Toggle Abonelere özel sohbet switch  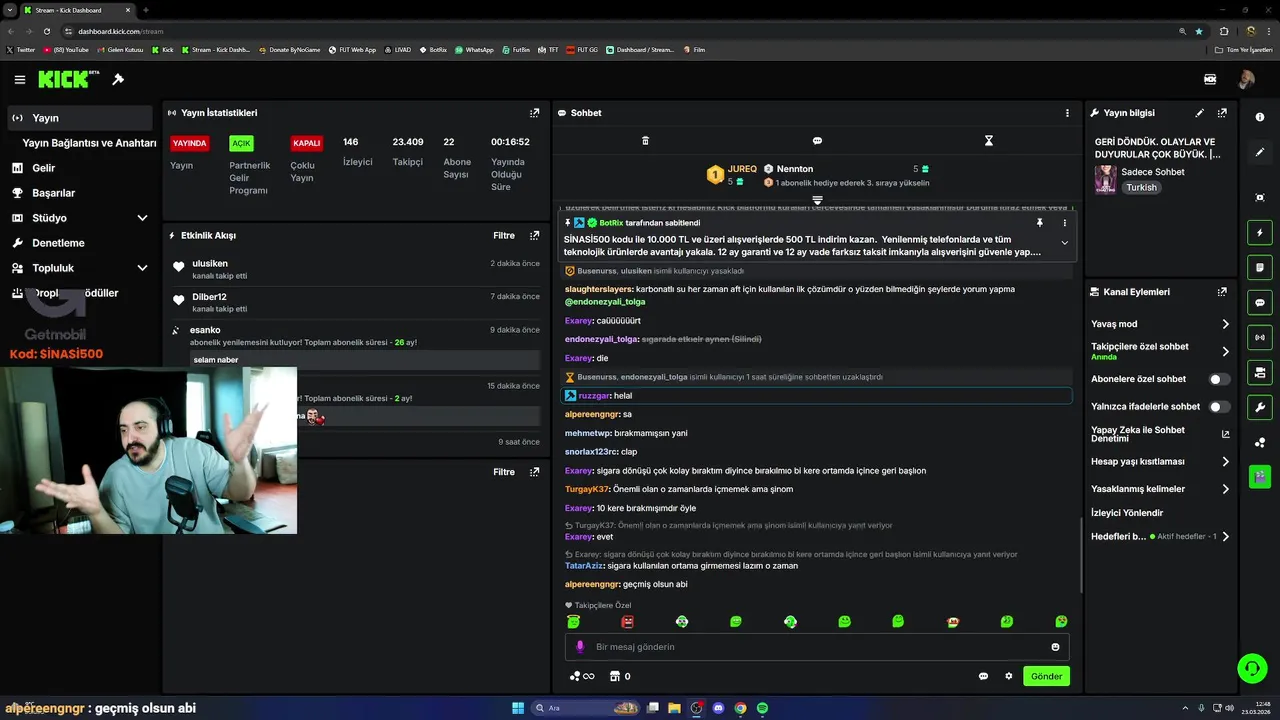click(x=1219, y=379)
